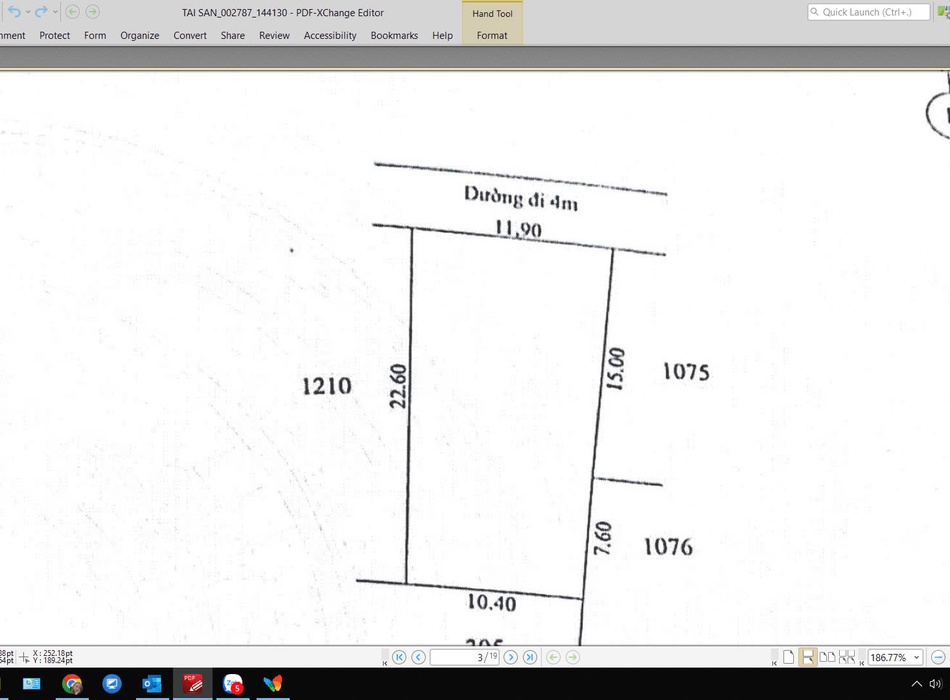Go to the previous page

pos(419,657)
